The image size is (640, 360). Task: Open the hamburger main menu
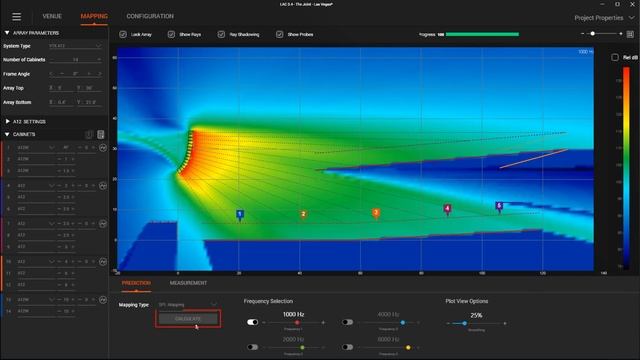point(16,17)
